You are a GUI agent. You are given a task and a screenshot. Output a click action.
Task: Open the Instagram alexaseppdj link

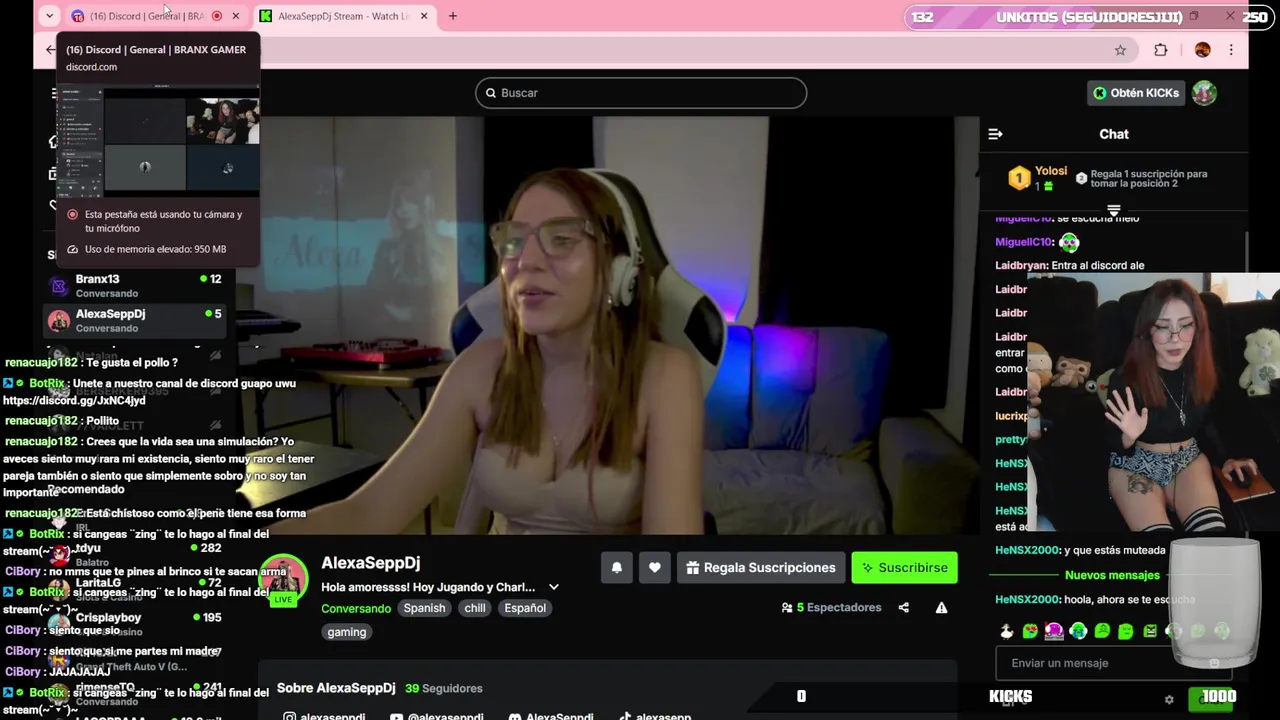(324, 716)
